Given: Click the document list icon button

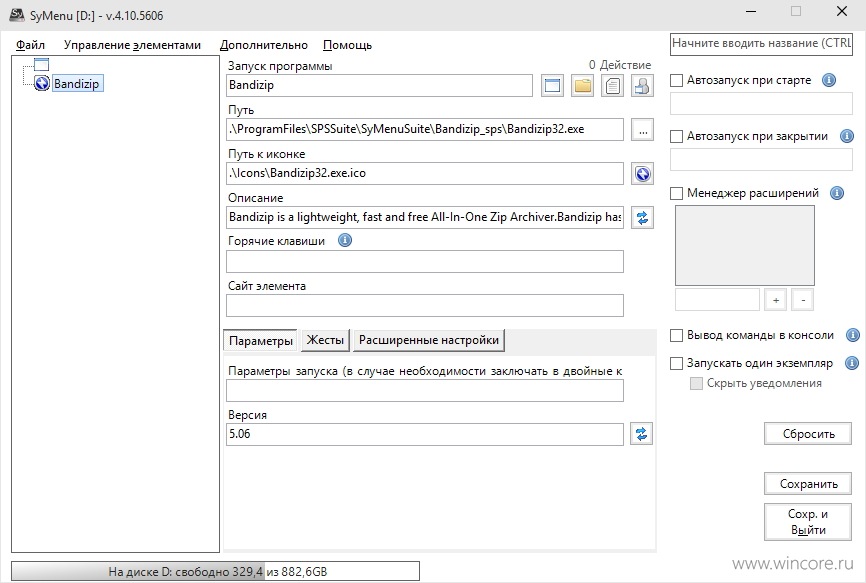Looking at the screenshot, I should (612, 86).
